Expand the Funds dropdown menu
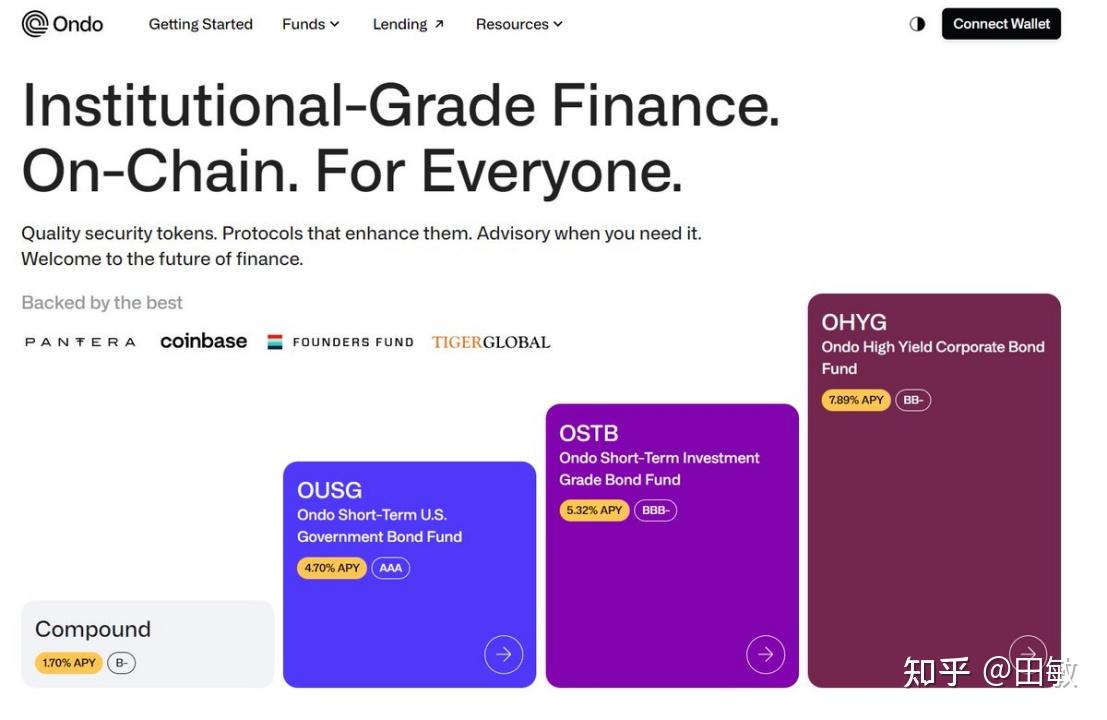This screenshot has height=720, width=1107. [x=311, y=24]
